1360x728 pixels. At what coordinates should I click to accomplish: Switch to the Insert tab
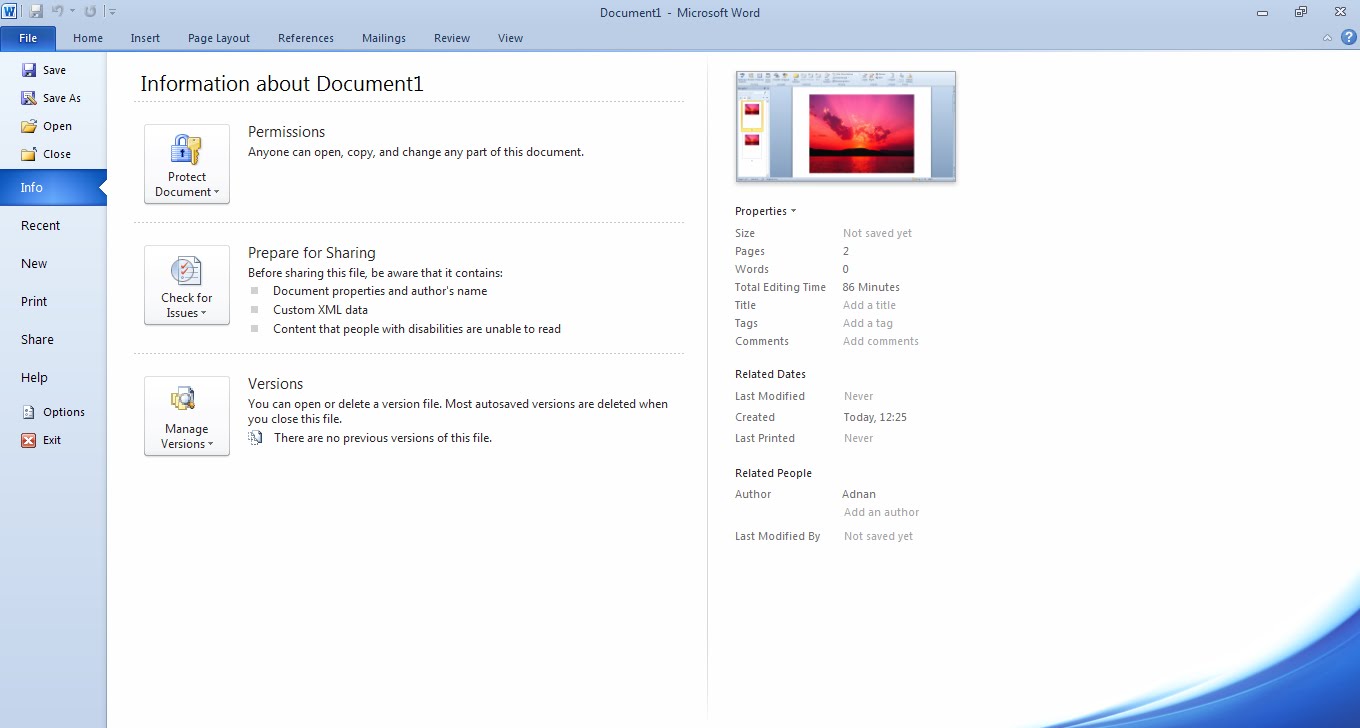(x=145, y=38)
